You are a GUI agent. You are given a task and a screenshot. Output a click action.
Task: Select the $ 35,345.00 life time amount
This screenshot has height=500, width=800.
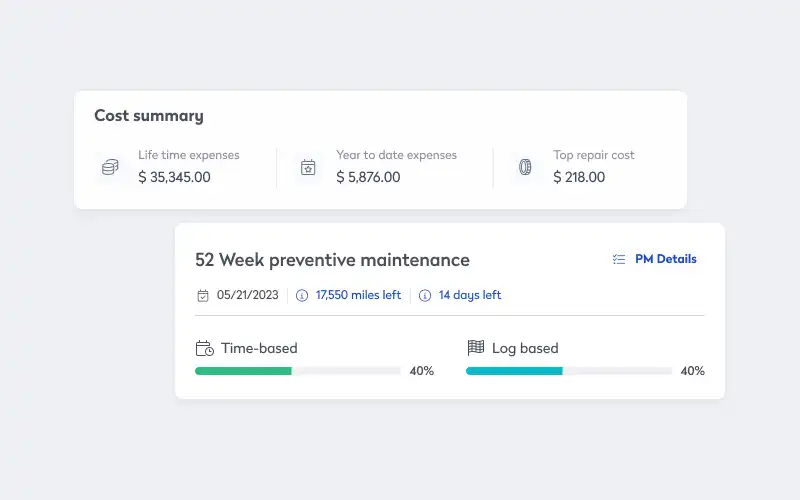coord(174,177)
